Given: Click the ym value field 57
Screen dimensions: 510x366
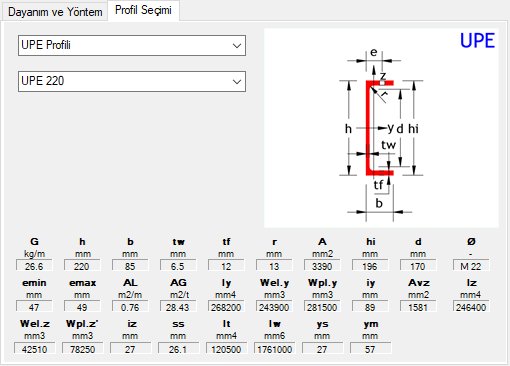Looking at the screenshot, I should [371, 349].
